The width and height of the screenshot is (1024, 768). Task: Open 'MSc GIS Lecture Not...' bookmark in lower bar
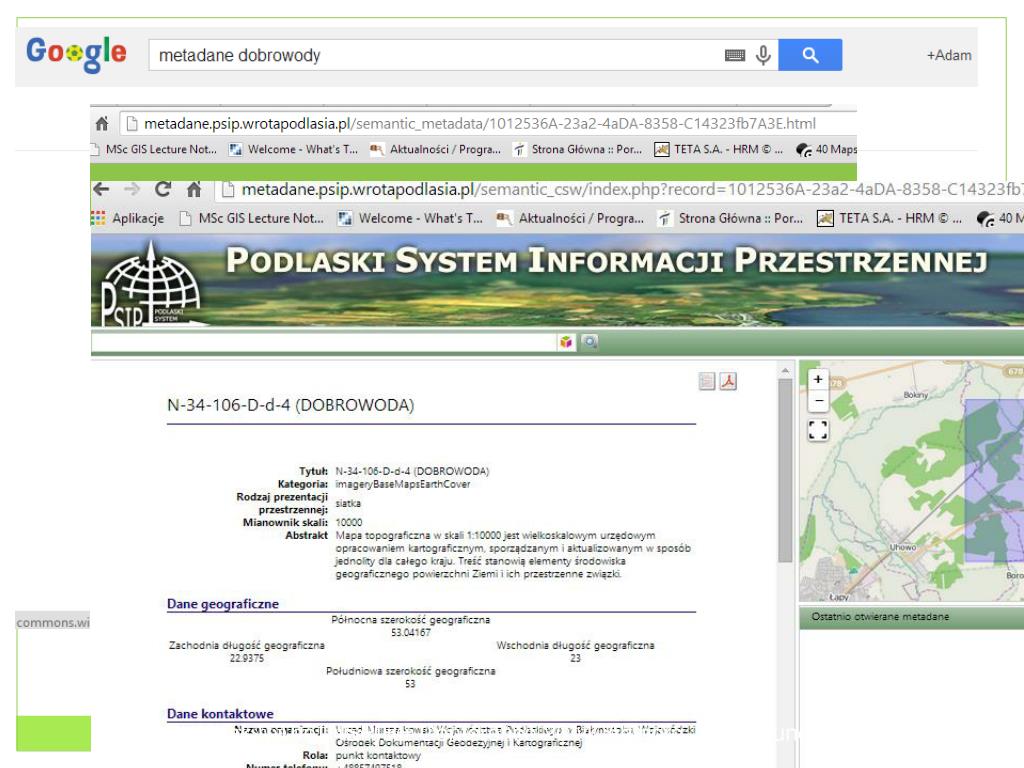tap(251, 218)
